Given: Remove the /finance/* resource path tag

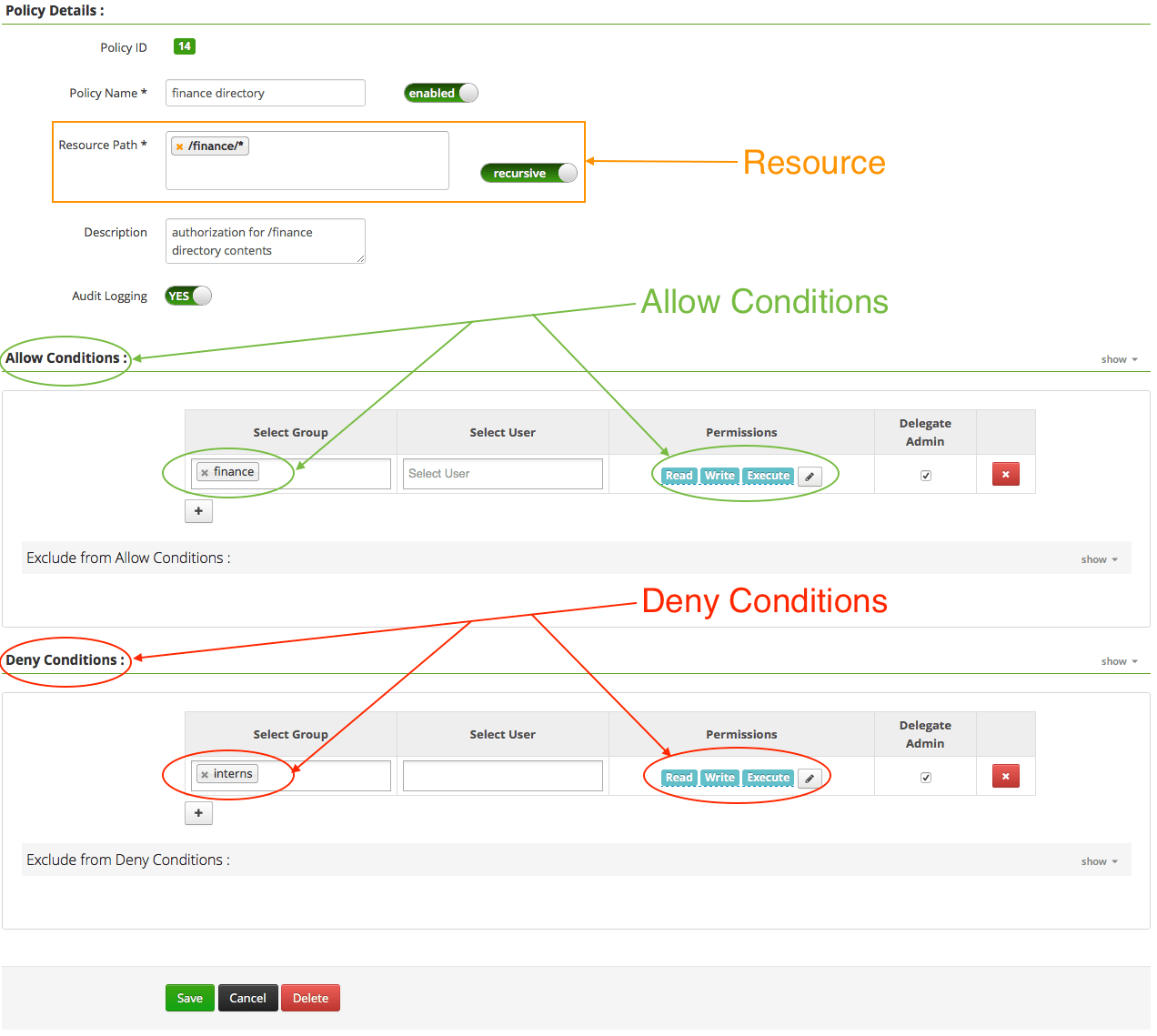Looking at the screenshot, I should pos(180,146).
